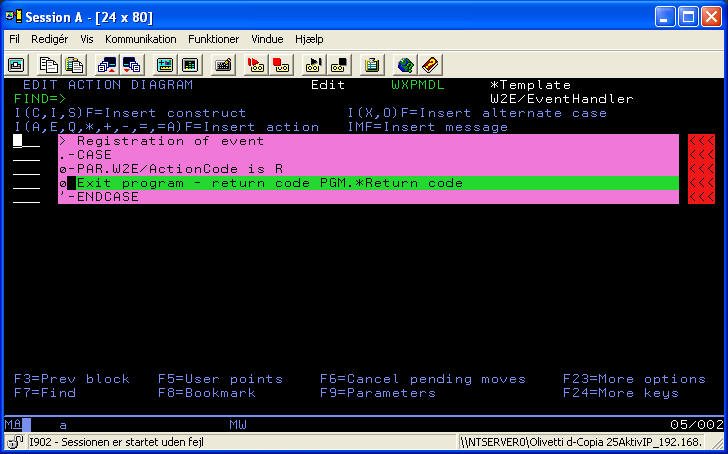The width and height of the screenshot is (728, 454).
Task: Stop macro recording with red square icon
Action: point(281,65)
